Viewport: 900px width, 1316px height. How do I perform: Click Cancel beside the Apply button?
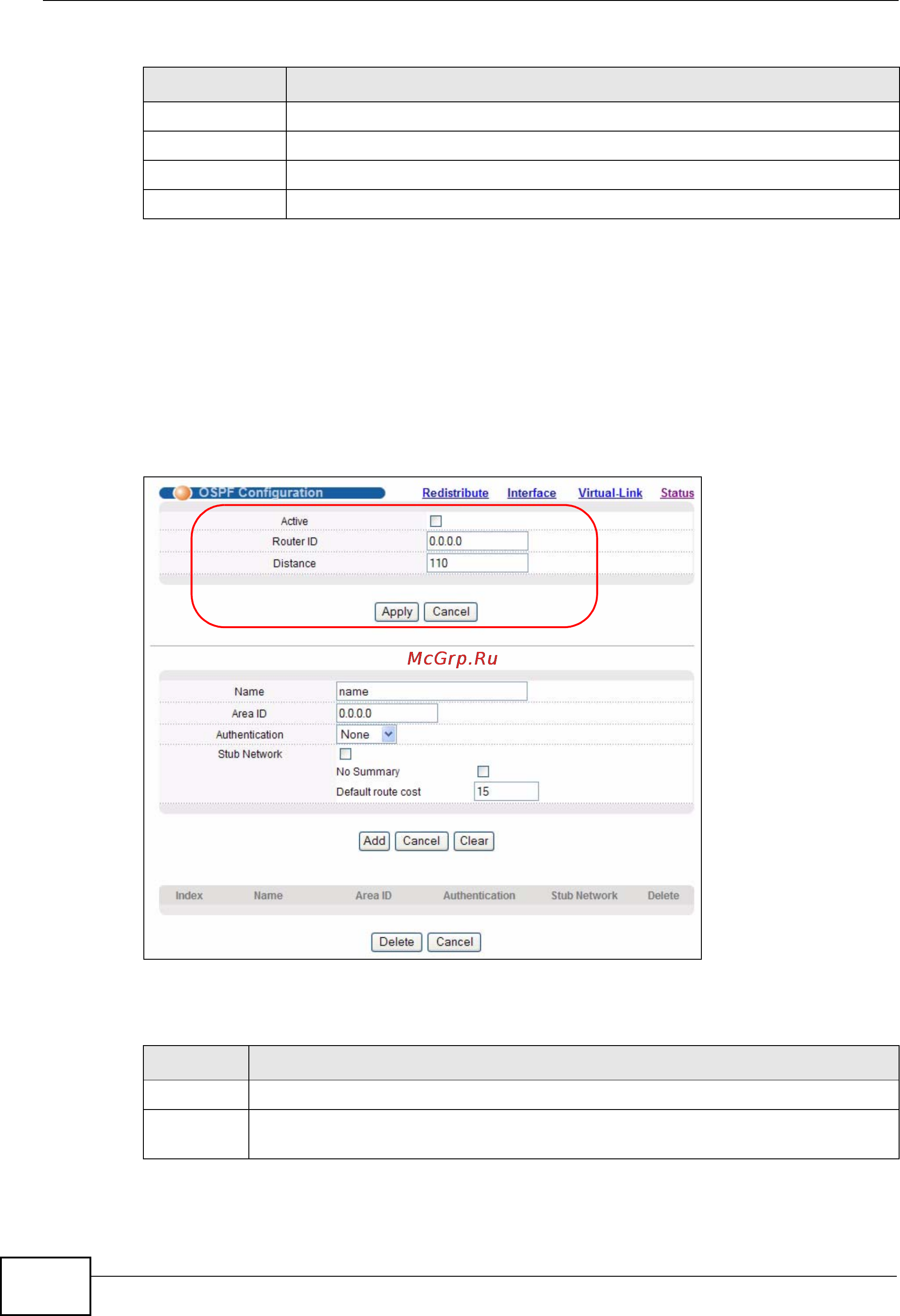coord(451,612)
